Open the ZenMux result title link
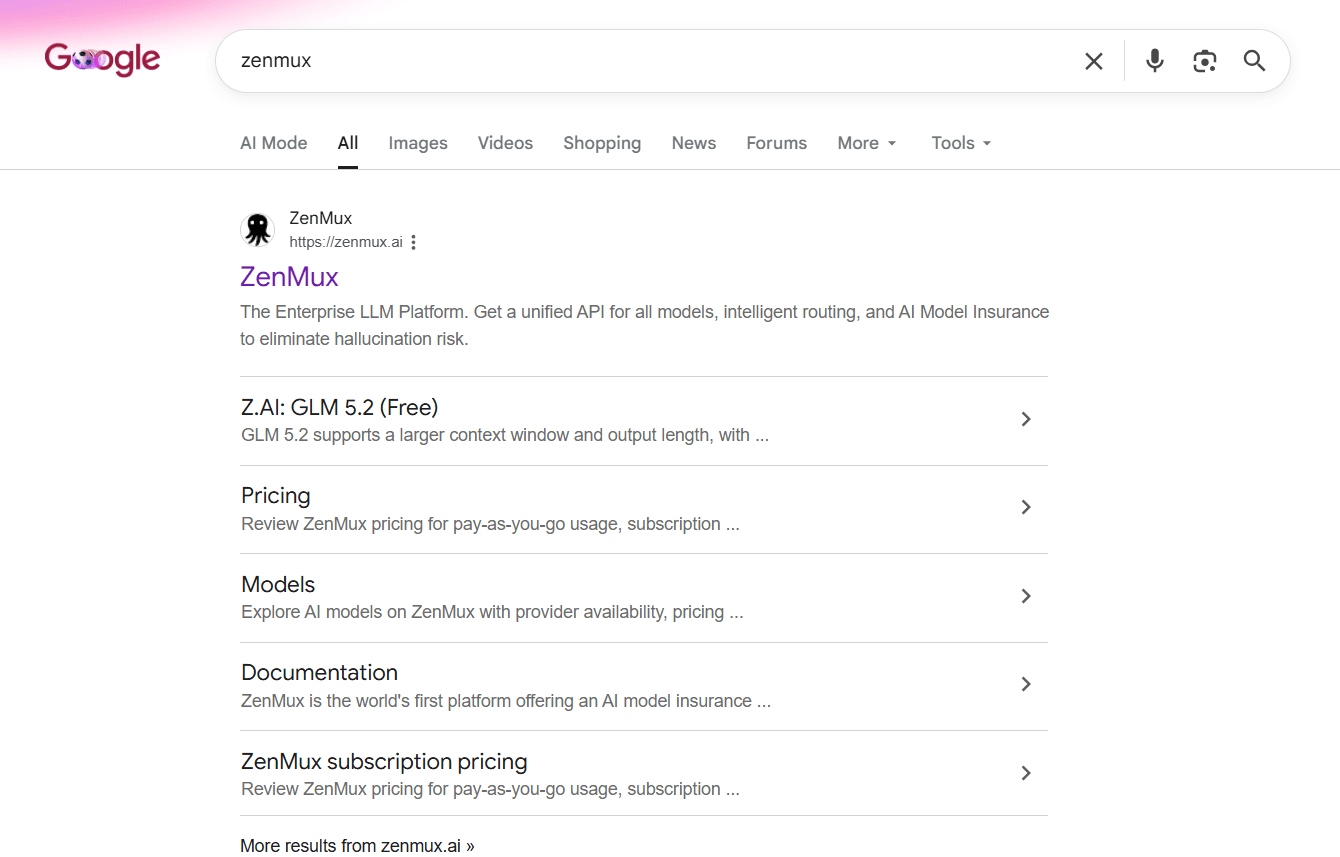The height and width of the screenshot is (857, 1340). [x=289, y=277]
